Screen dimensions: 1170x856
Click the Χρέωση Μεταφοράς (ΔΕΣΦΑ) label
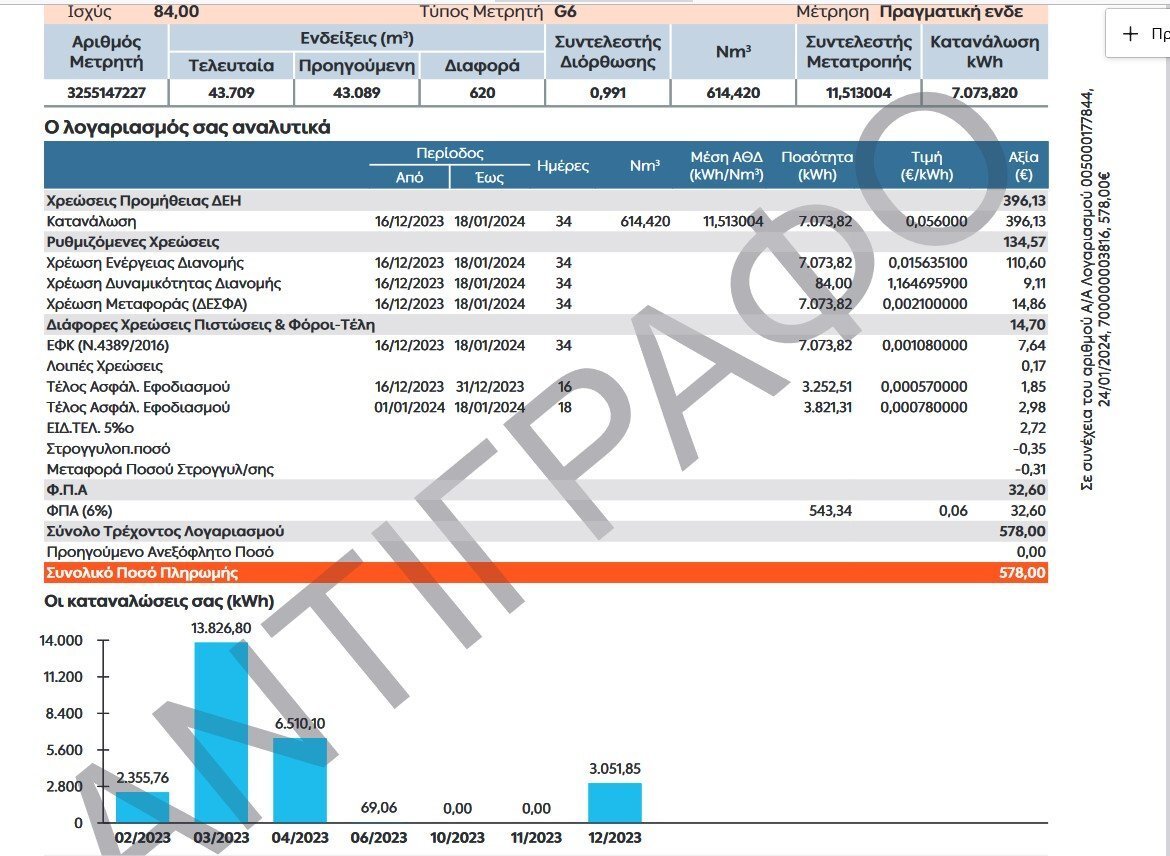[146, 304]
